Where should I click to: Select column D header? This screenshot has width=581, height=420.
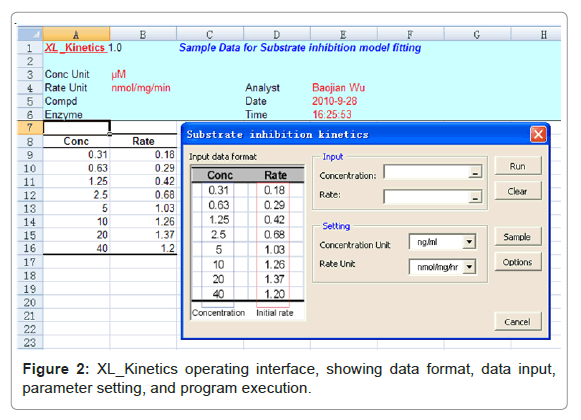click(x=277, y=34)
